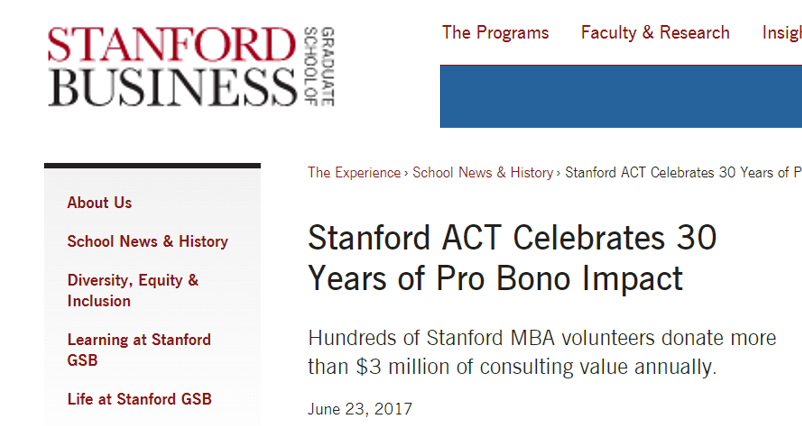
Task: Click the Hundreds of Stanford MBA volunteers subheading
Action: [x=542, y=352]
